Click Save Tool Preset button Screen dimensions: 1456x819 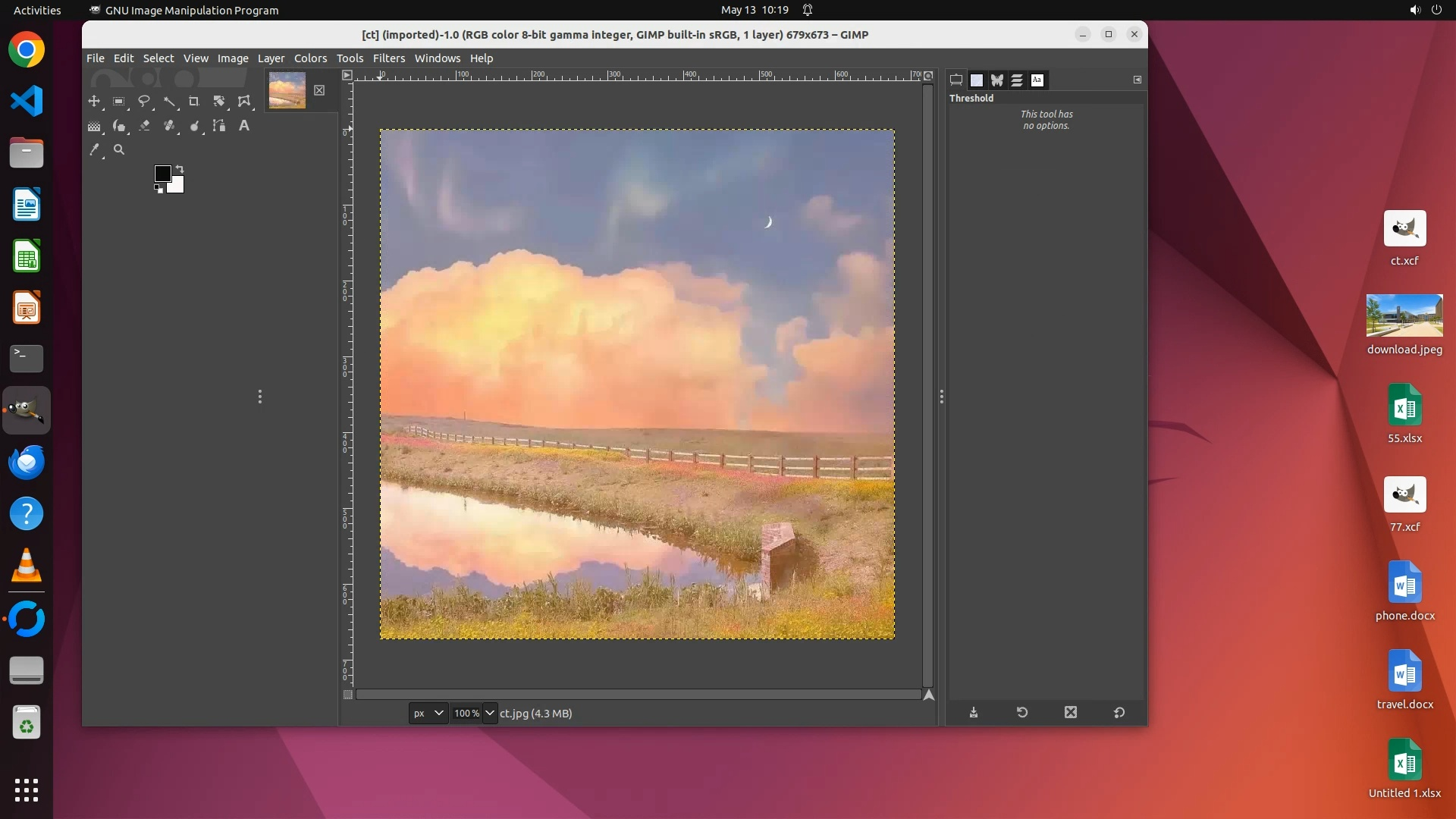tap(974, 713)
